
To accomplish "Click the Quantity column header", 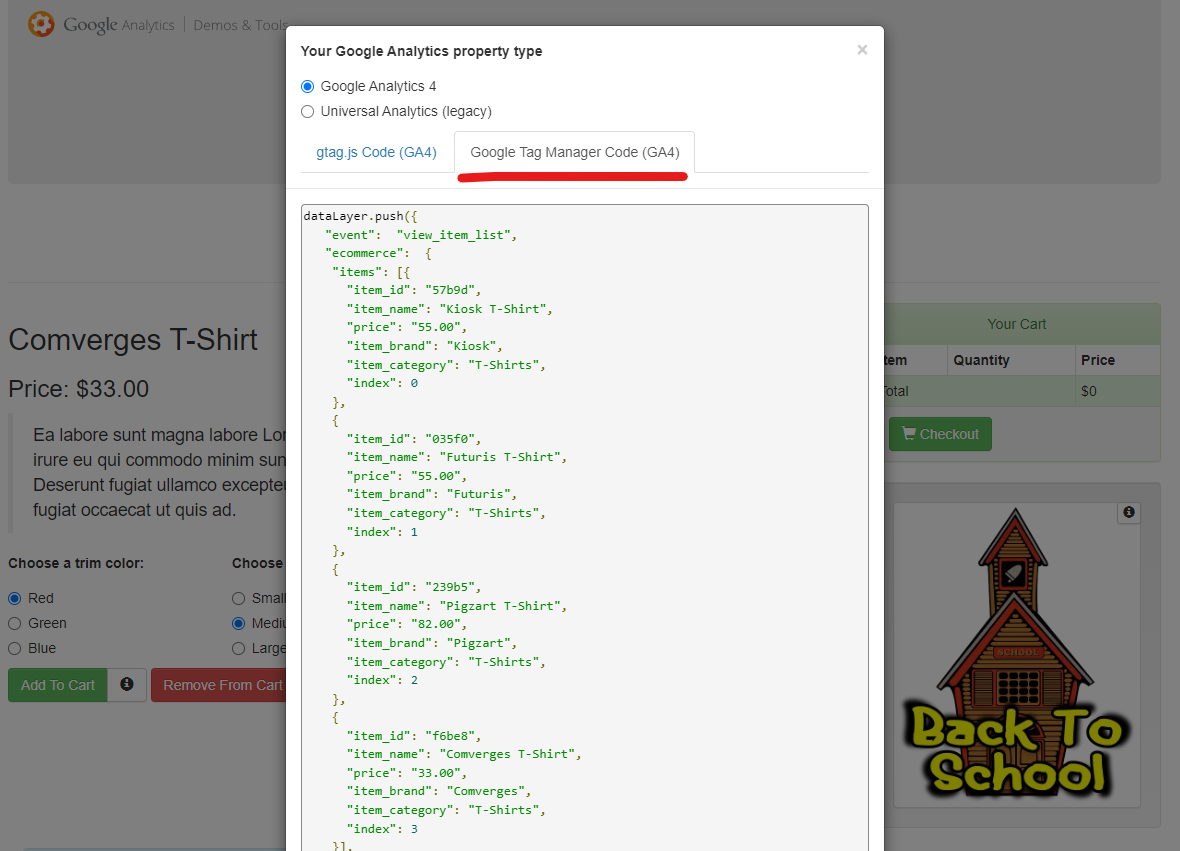I will pyautogui.click(x=981, y=360).
